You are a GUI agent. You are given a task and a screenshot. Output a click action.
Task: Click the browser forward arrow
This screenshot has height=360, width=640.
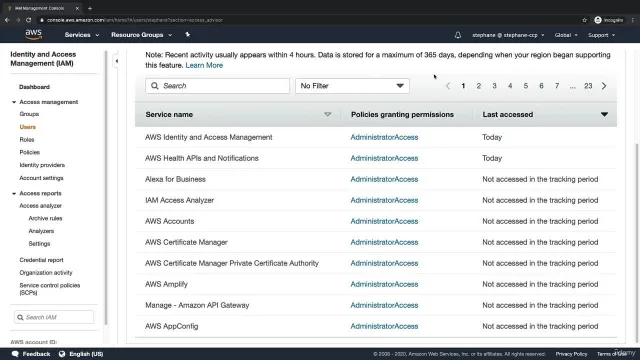(x=18, y=20)
